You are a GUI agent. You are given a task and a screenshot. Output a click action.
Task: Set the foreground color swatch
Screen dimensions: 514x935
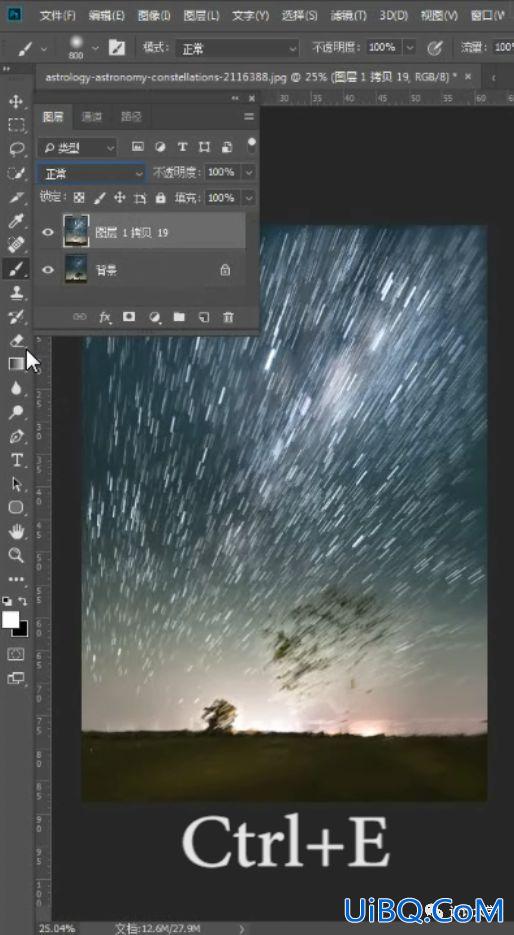coord(10,620)
